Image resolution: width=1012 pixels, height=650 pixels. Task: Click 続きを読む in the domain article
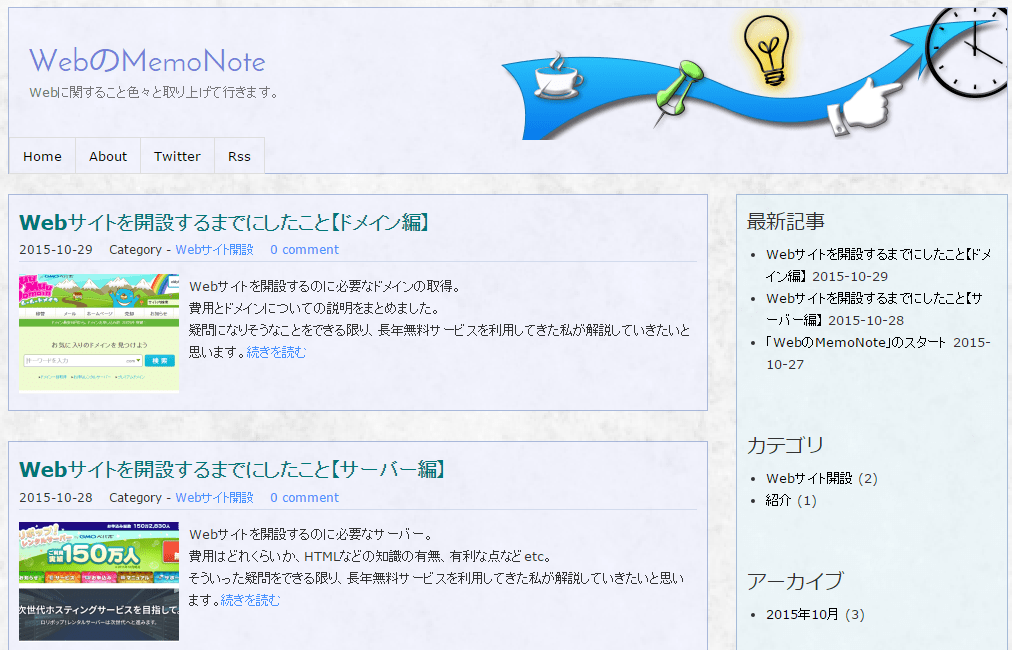tap(278, 351)
